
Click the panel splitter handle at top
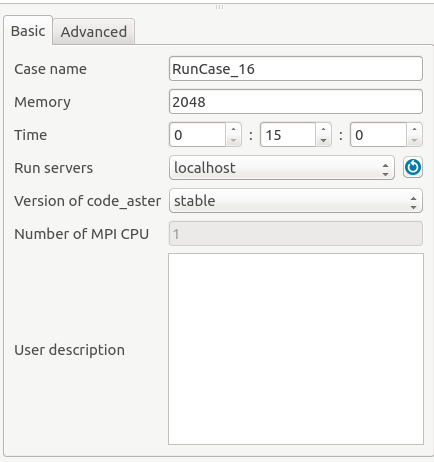[x=219, y=7]
